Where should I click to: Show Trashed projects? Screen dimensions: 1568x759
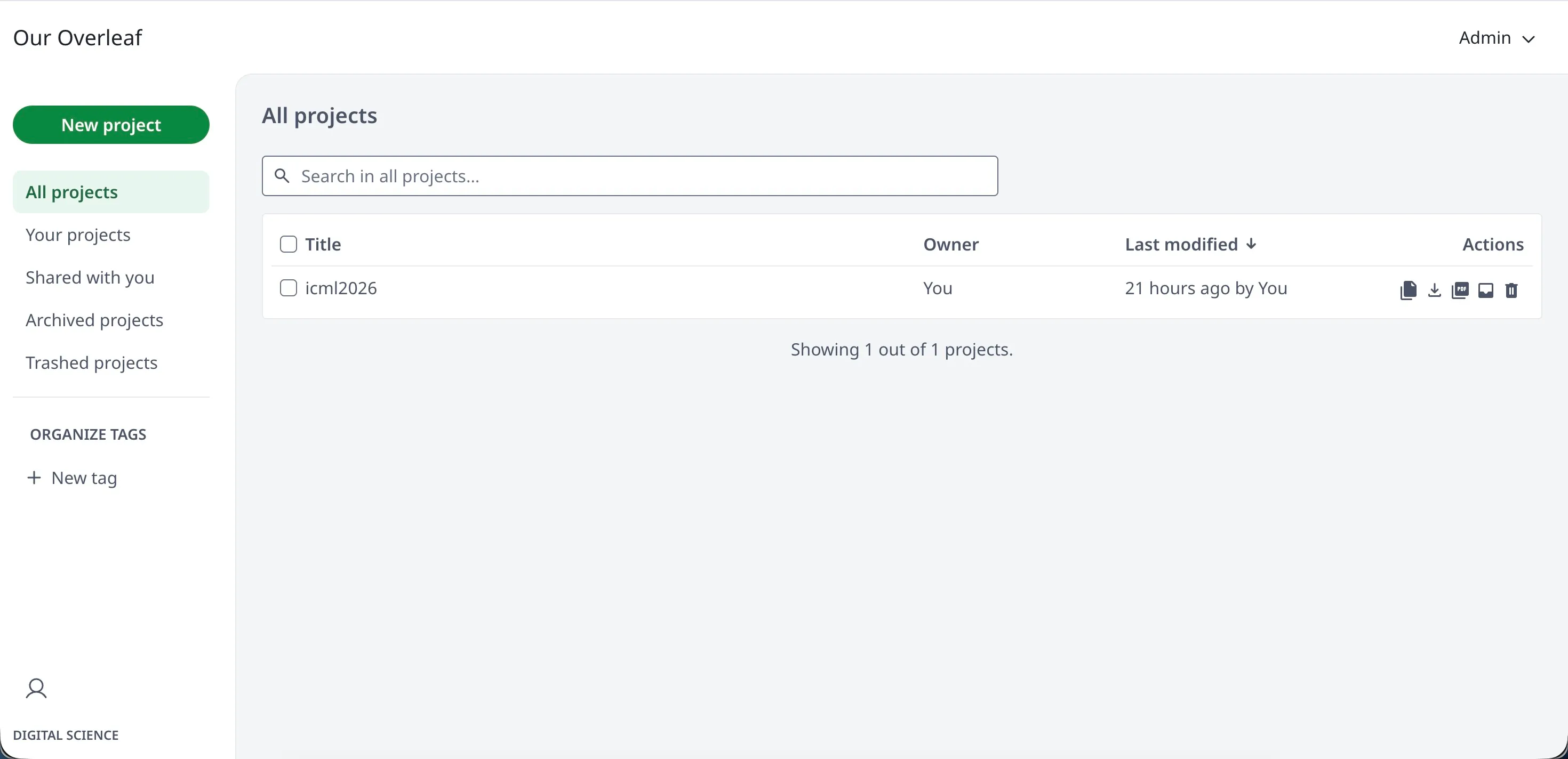[x=91, y=362]
